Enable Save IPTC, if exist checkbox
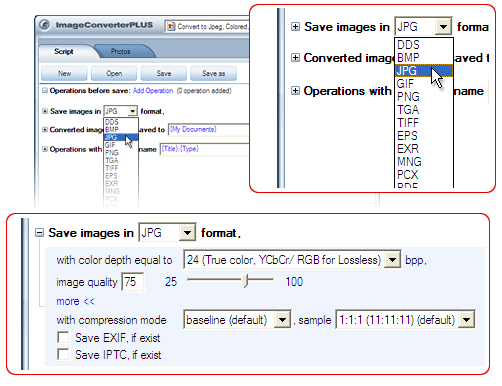 coord(63,354)
